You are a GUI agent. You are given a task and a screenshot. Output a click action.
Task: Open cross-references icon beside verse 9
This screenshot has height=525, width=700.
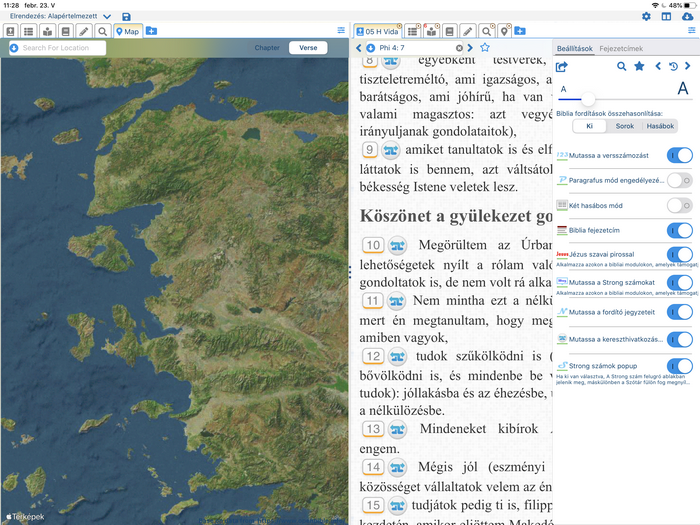click(391, 150)
